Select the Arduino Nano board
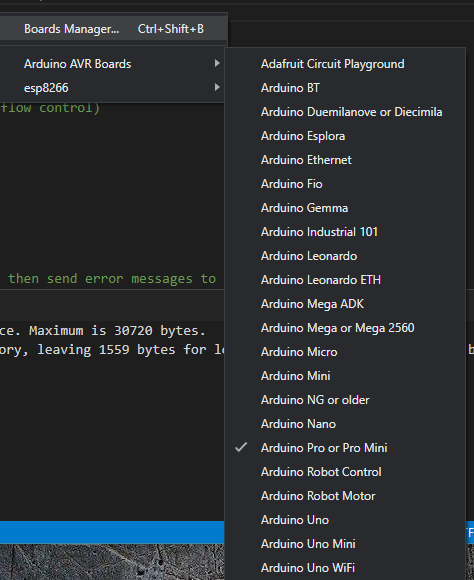The width and height of the screenshot is (474, 580). pyautogui.click(x=345, y=424)
